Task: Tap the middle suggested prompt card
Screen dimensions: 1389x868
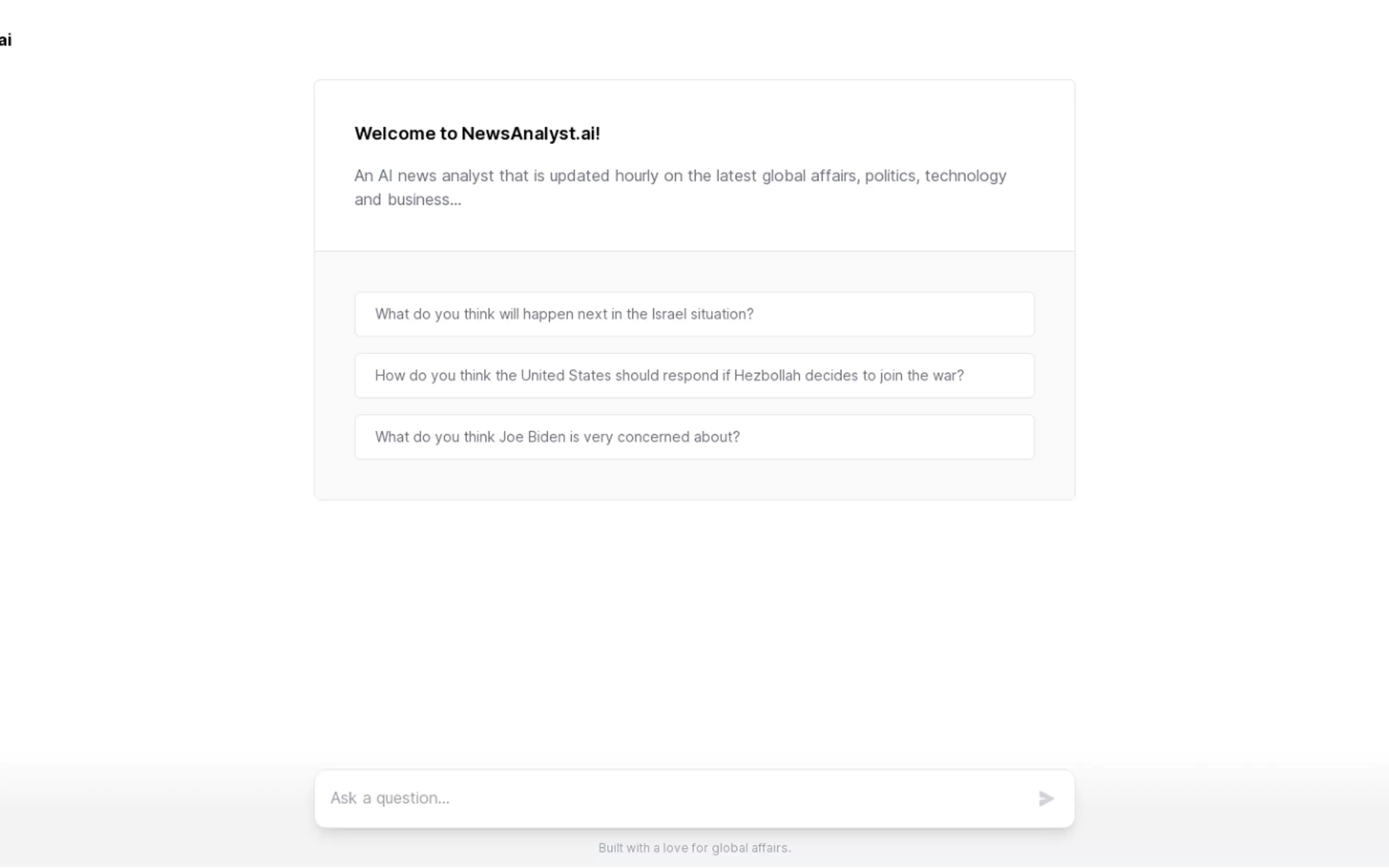Action: tap(694, 376)
